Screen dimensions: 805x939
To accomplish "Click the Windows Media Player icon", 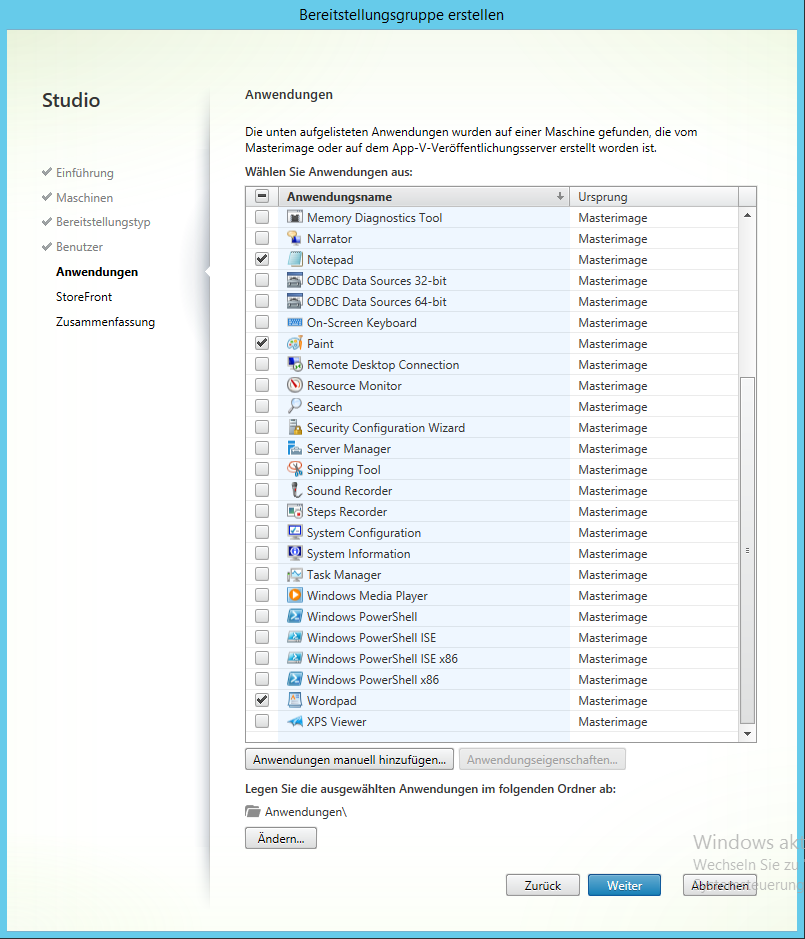I will (294, 595).
